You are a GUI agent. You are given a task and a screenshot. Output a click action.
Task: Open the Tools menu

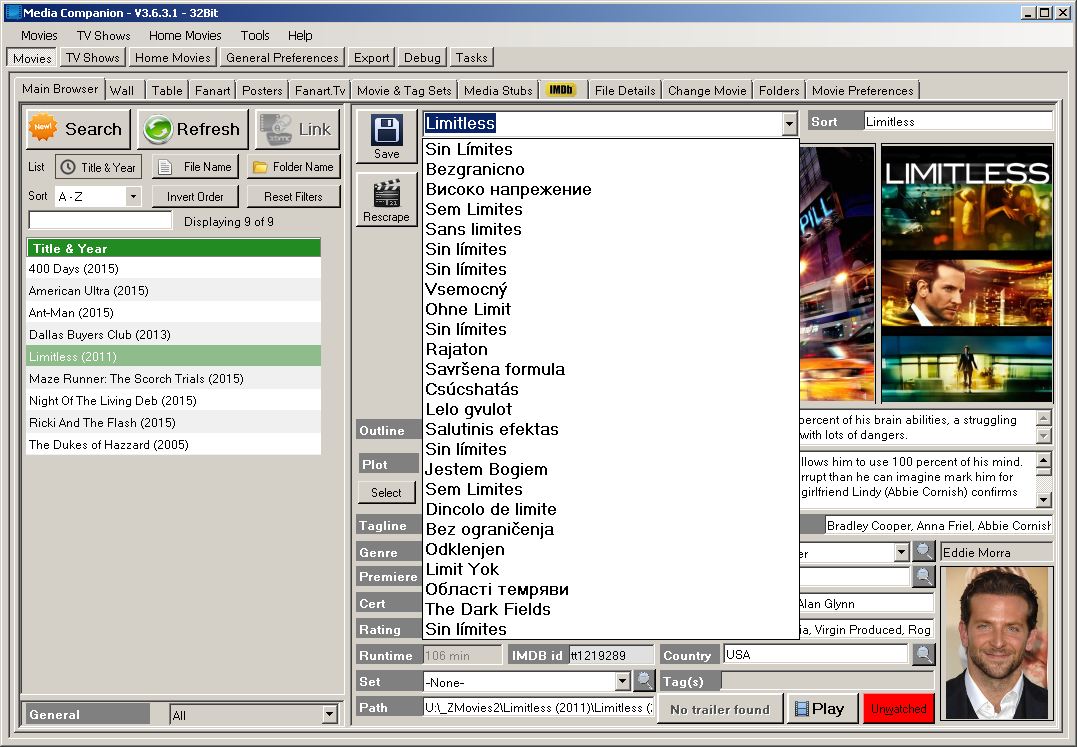(x=255, y=36)
